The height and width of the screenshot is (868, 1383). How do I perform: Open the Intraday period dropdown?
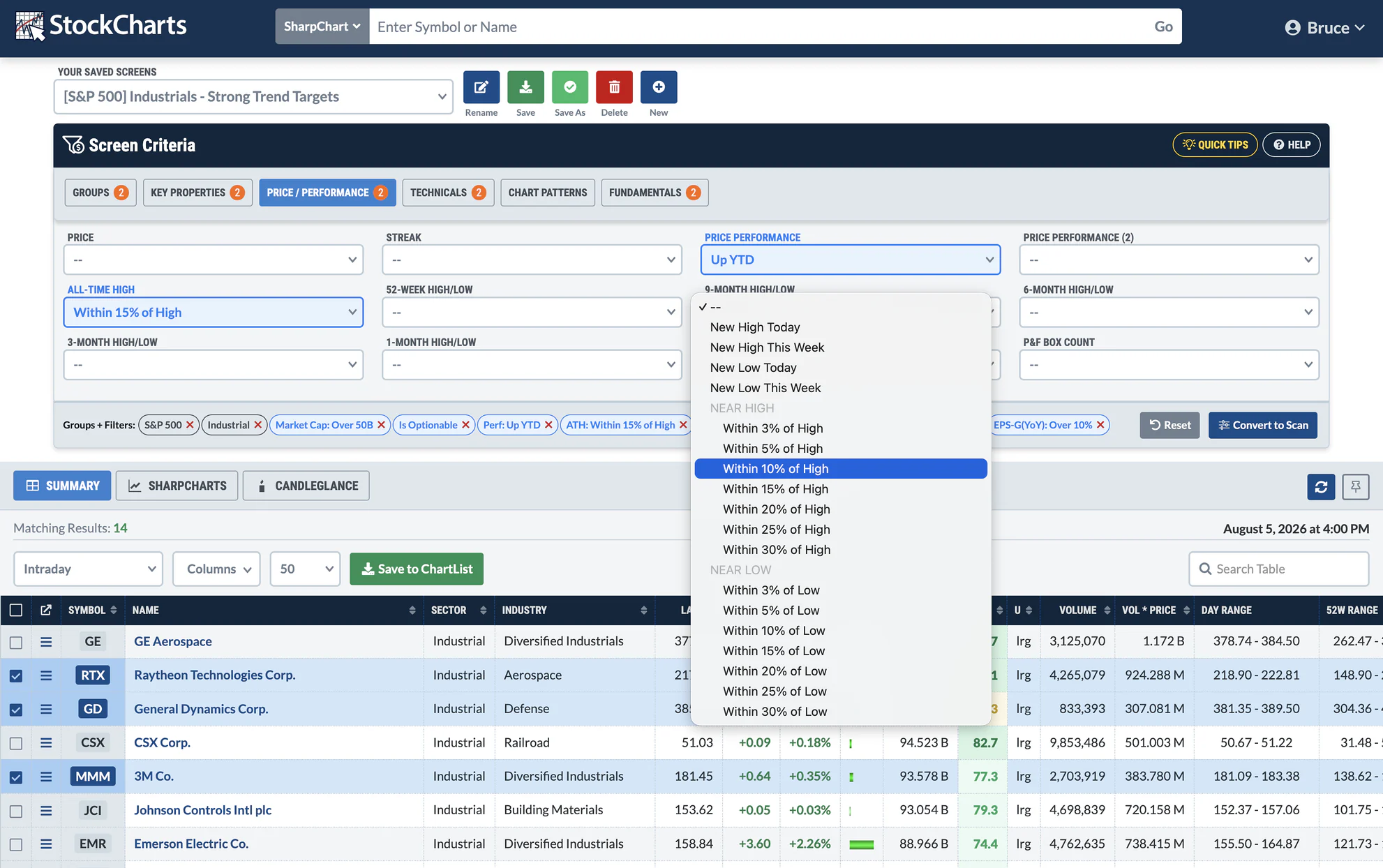coord(88,569)
